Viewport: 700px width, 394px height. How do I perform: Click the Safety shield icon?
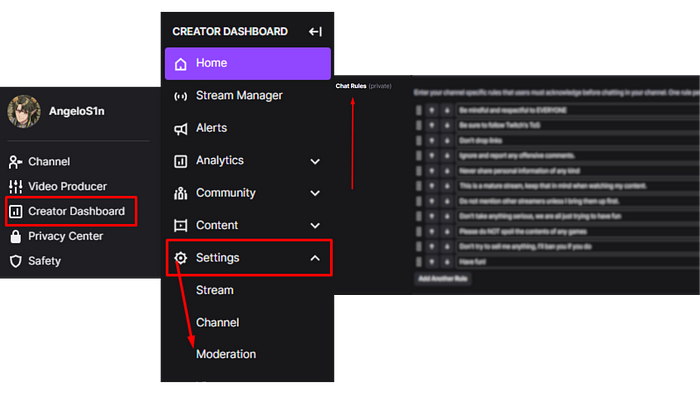[16, 261]
